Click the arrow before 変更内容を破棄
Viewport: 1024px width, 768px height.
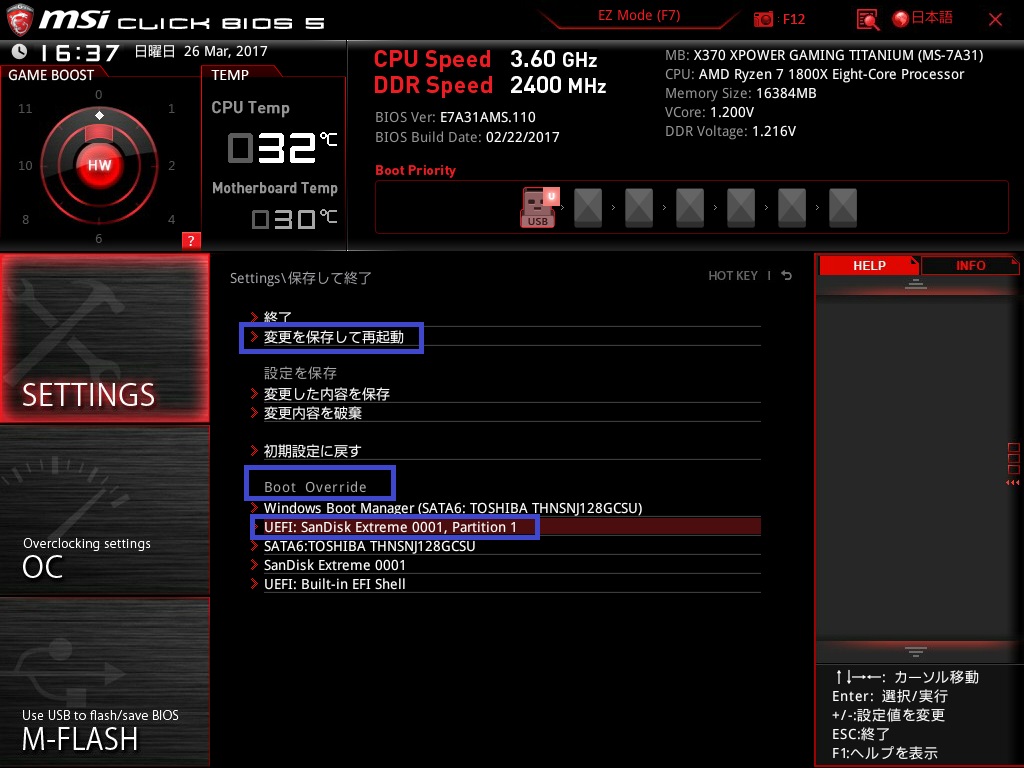tap(254, 413)
